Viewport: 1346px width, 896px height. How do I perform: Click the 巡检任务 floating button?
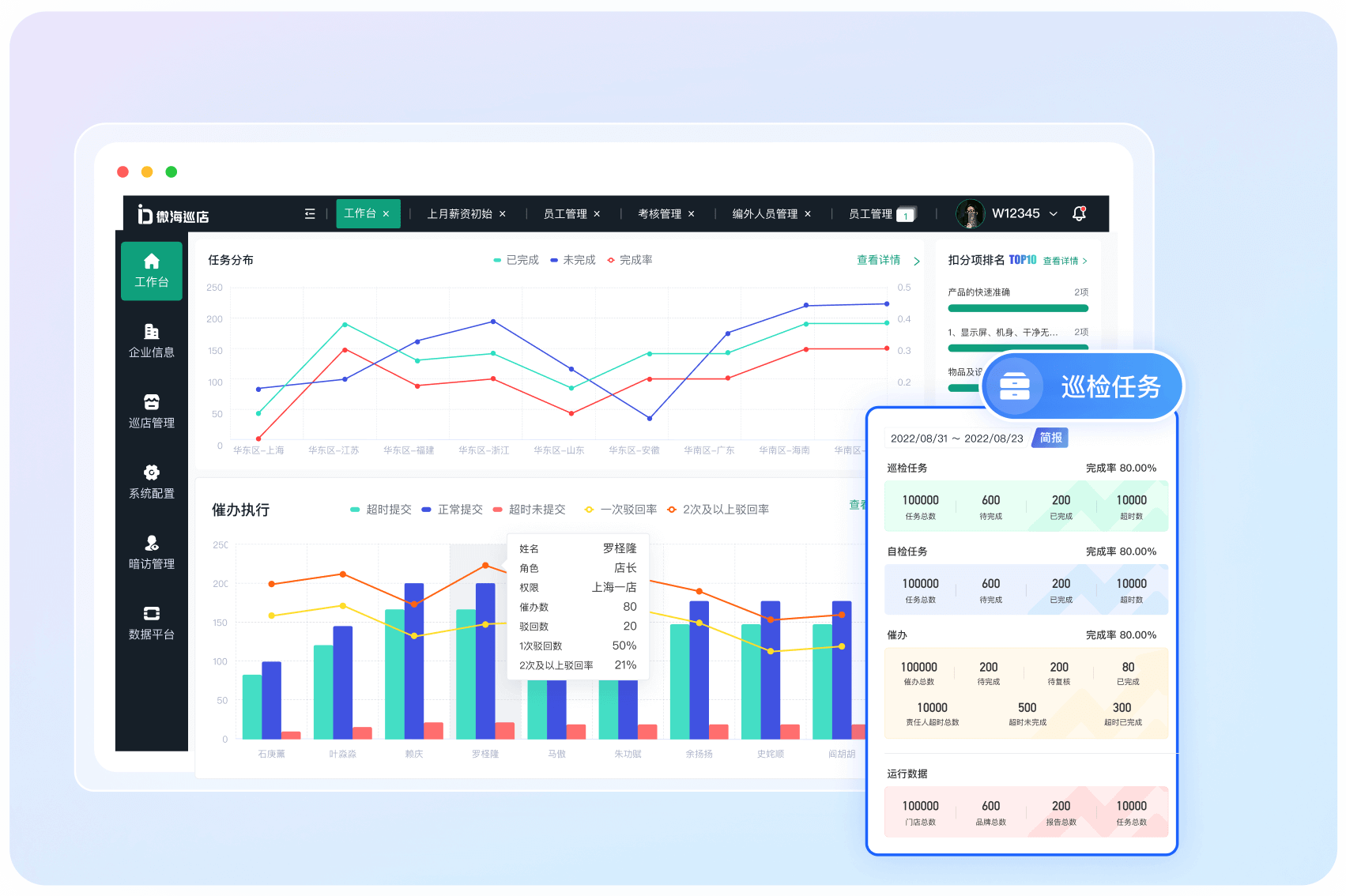(x=1083, y=386)
